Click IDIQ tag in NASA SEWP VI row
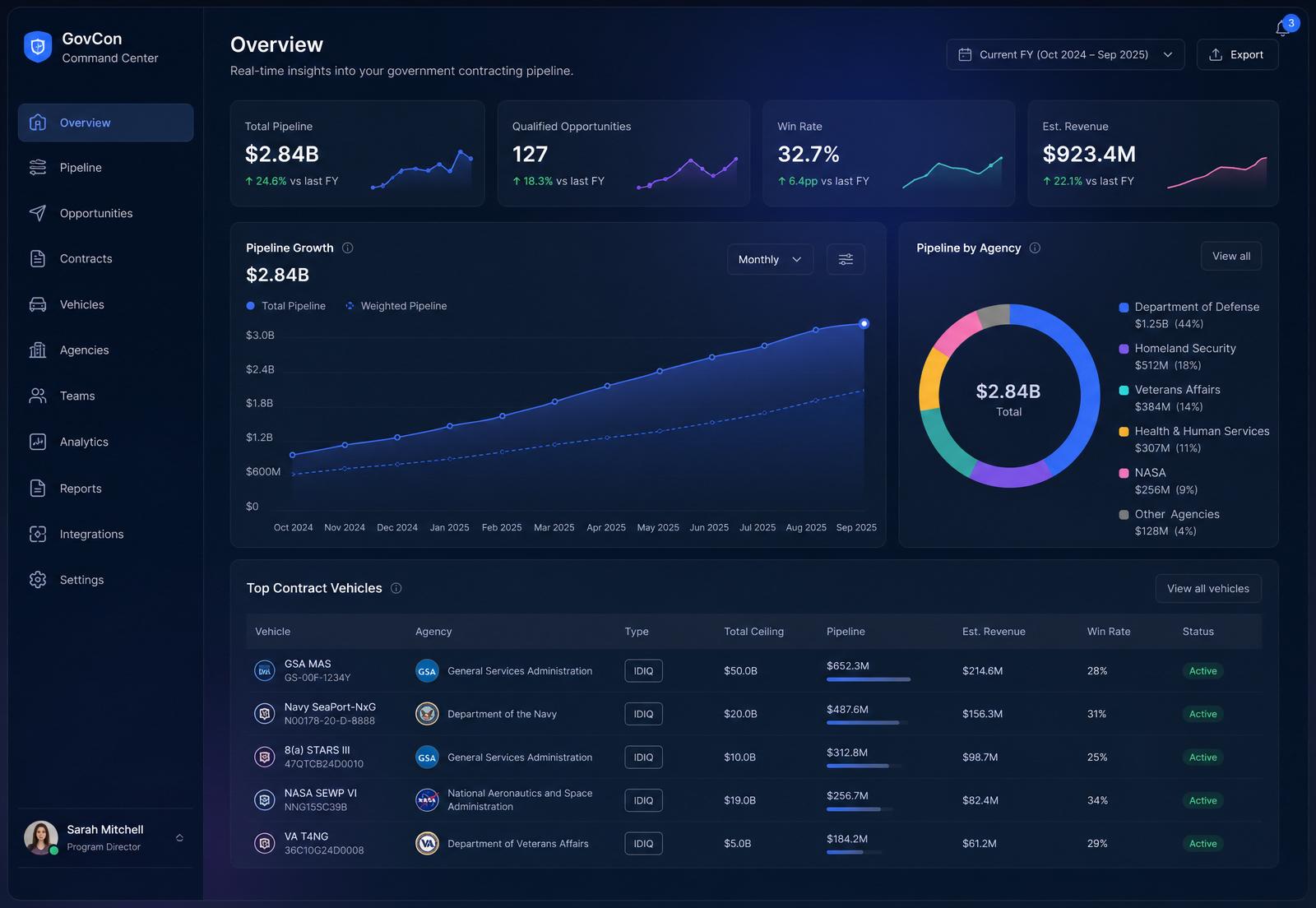1316x908 pixels. click(x=643, y=800)
